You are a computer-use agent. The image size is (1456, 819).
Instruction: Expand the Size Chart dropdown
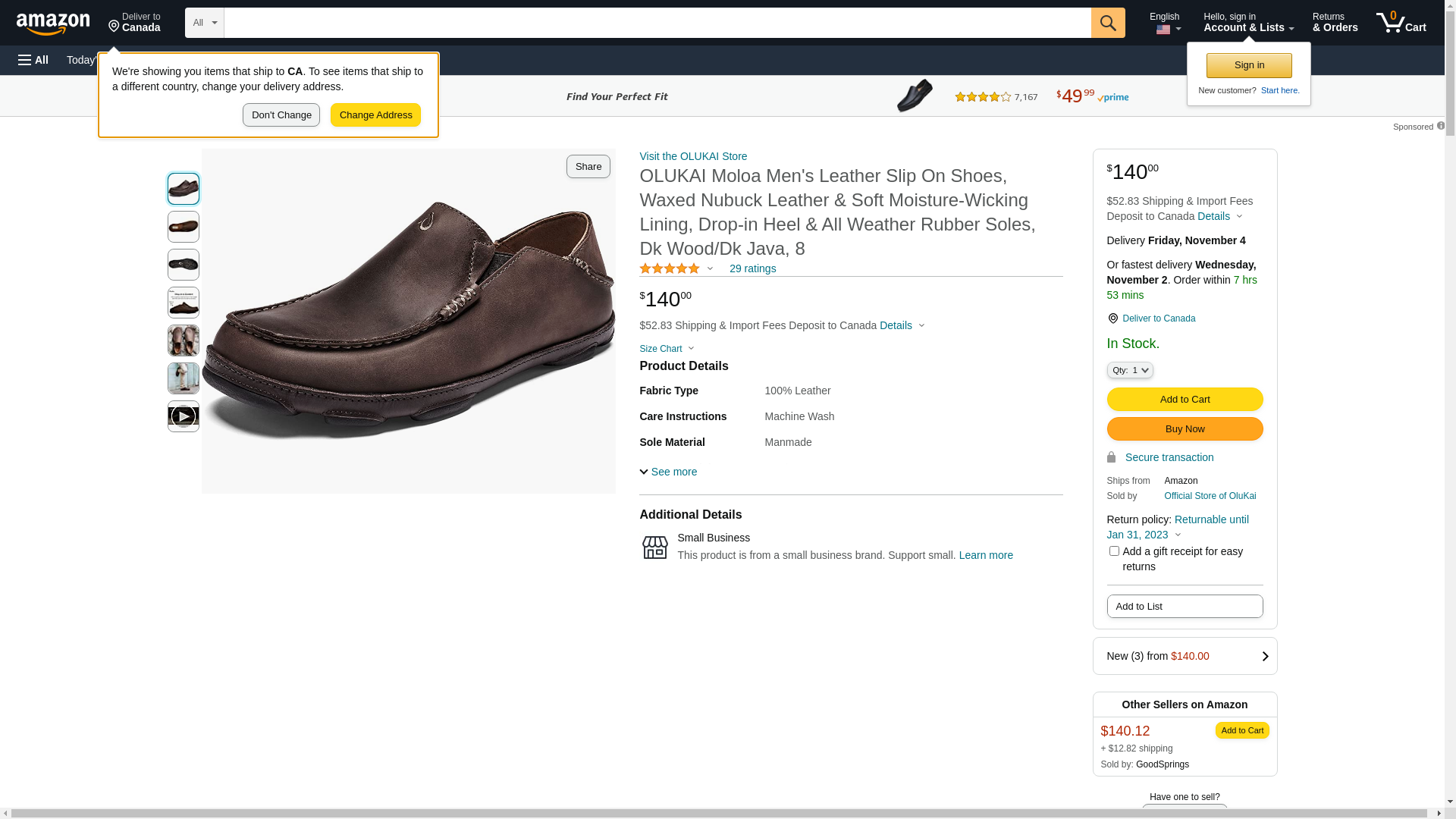(666, 349)
